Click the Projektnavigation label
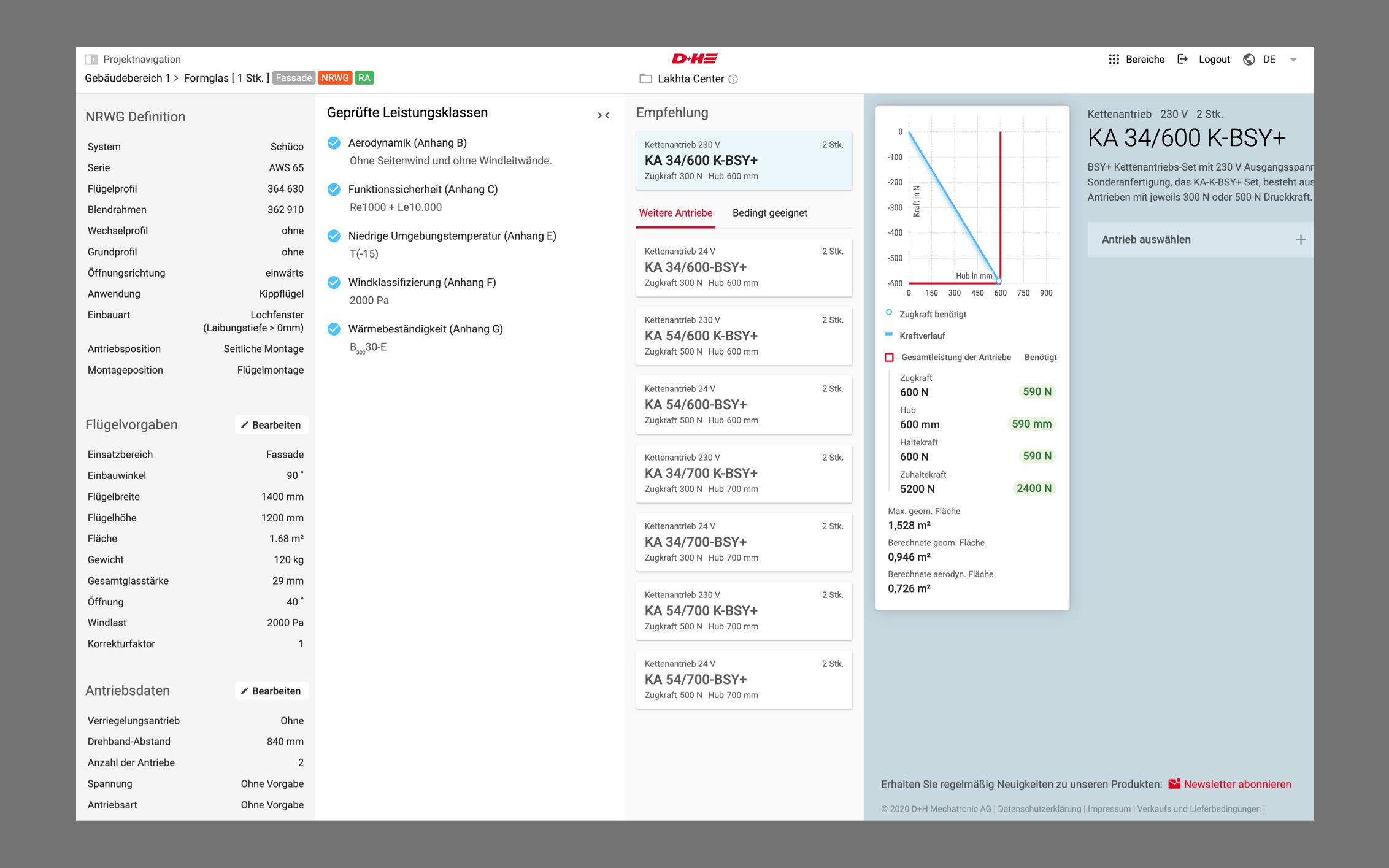This screenshot has height=868, width=1389. (x=142, y=60)
